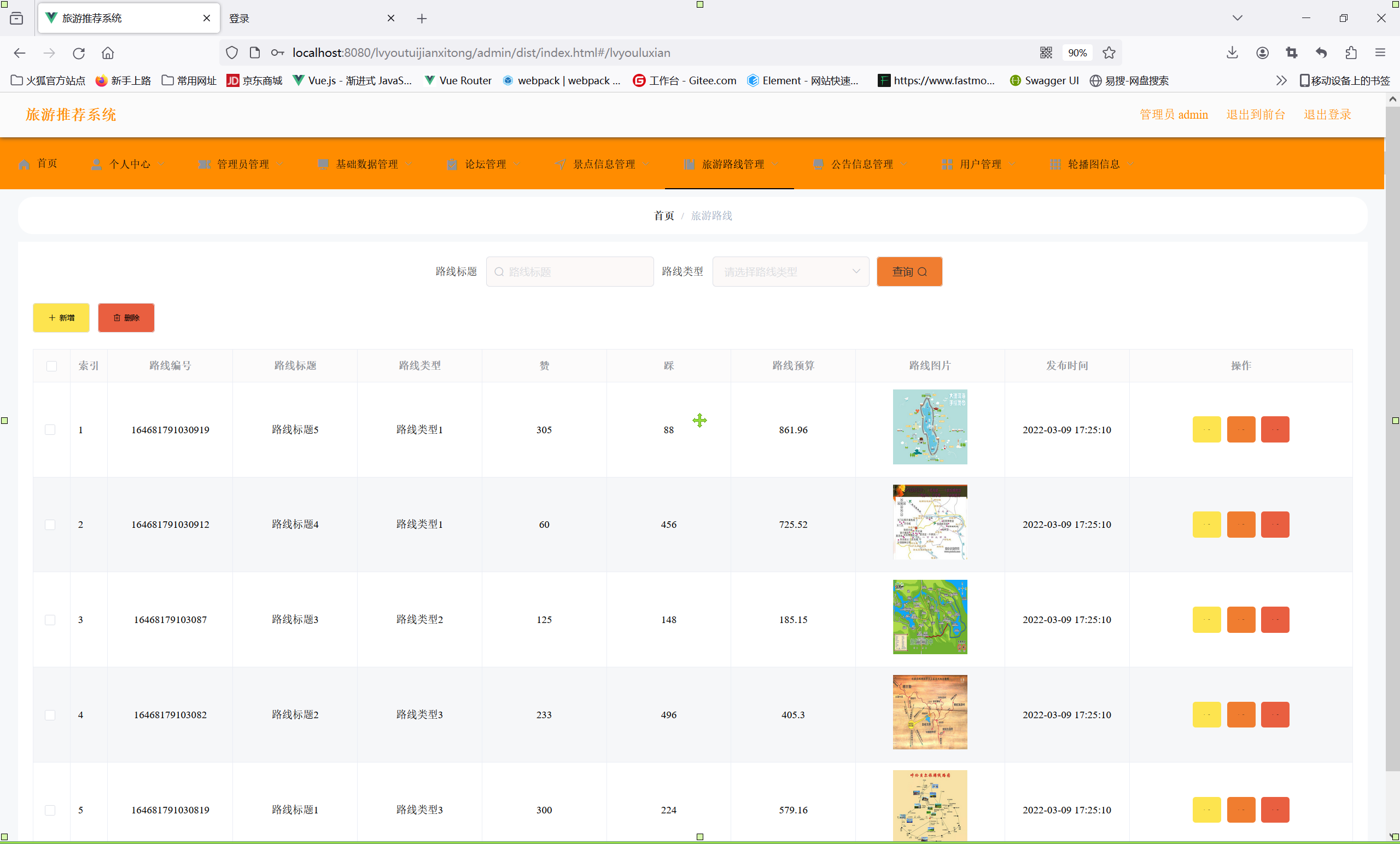Click yellow action button in first row
This screenshot has width=1400, height=844.
tap(1206, 430)
